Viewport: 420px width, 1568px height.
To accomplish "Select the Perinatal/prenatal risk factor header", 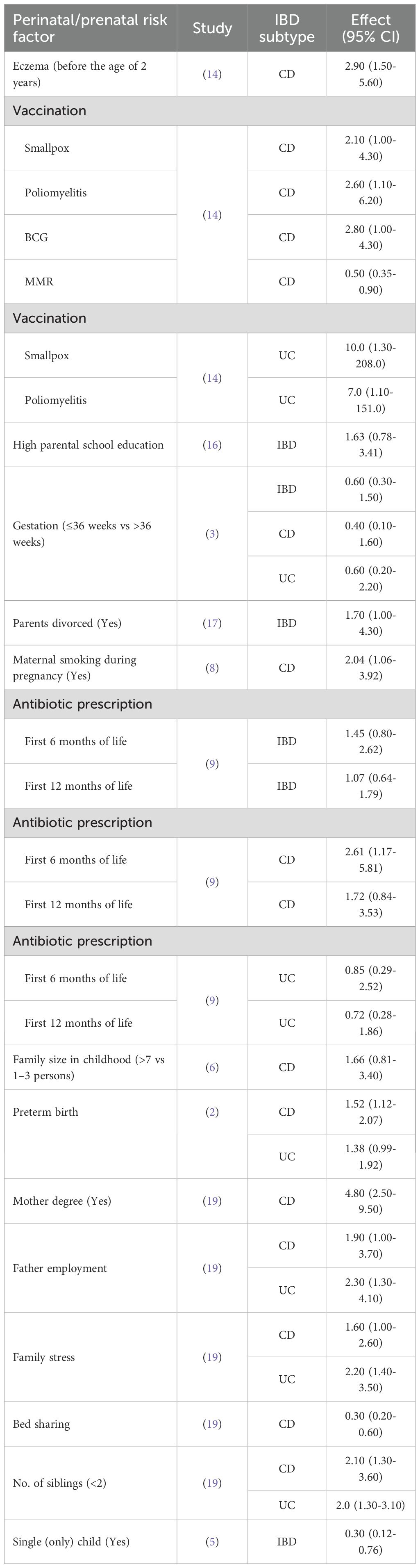I will (x=89, y=28).
